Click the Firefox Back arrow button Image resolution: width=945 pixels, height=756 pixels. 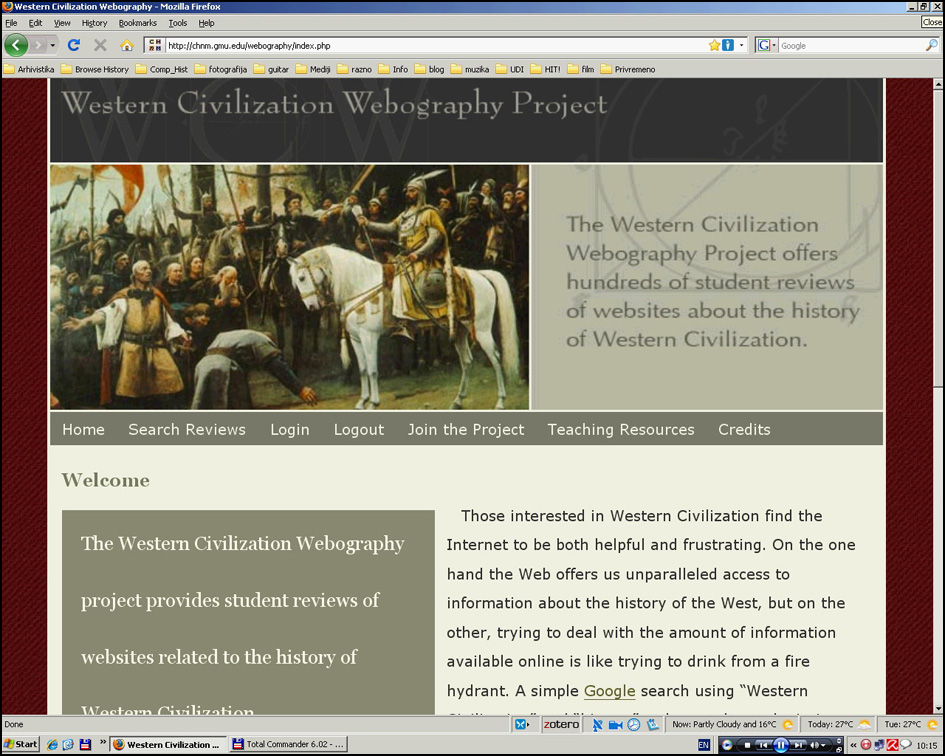click(x=16, y=45)
